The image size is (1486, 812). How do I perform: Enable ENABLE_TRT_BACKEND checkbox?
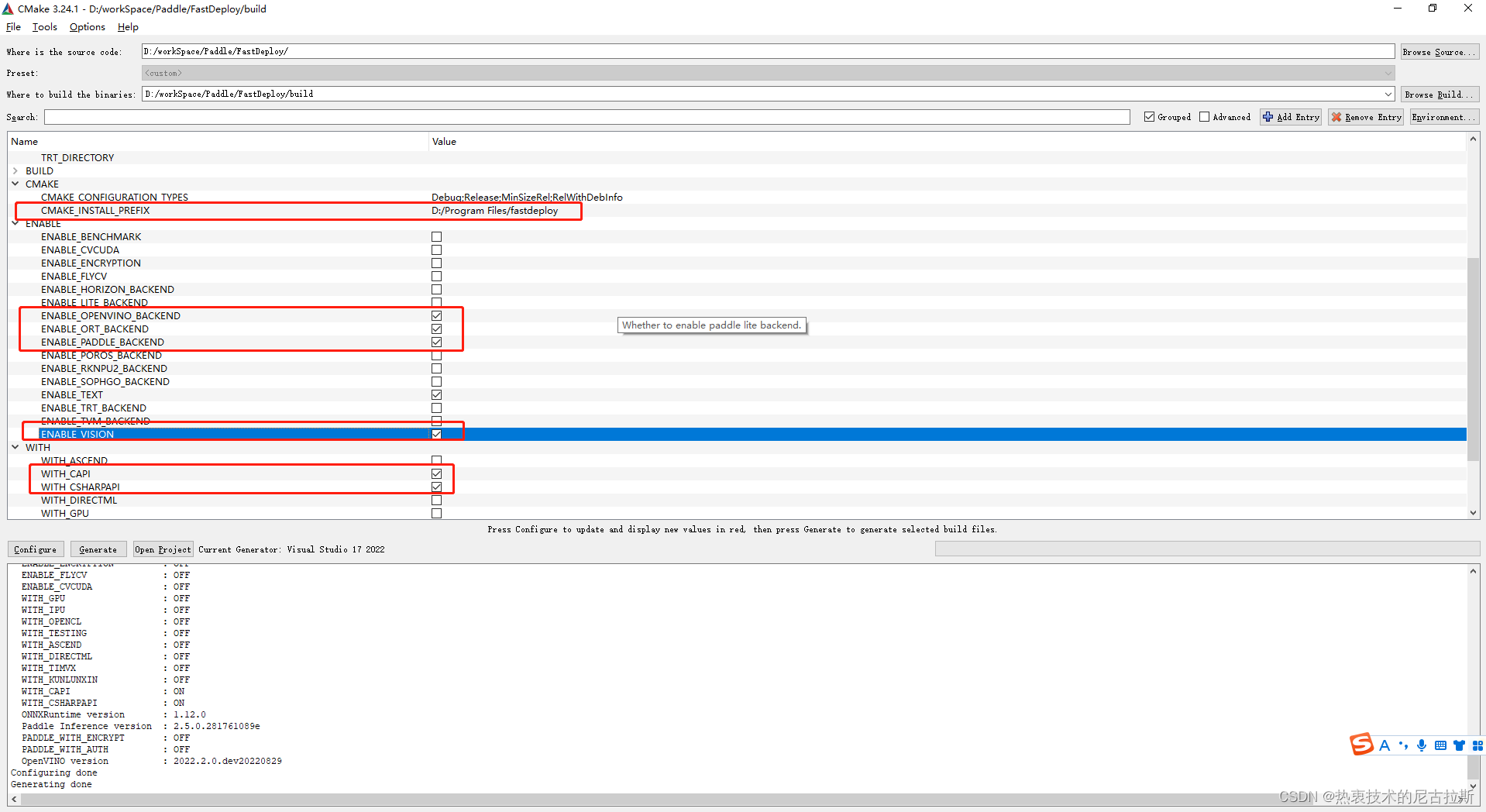coord(436,408)
